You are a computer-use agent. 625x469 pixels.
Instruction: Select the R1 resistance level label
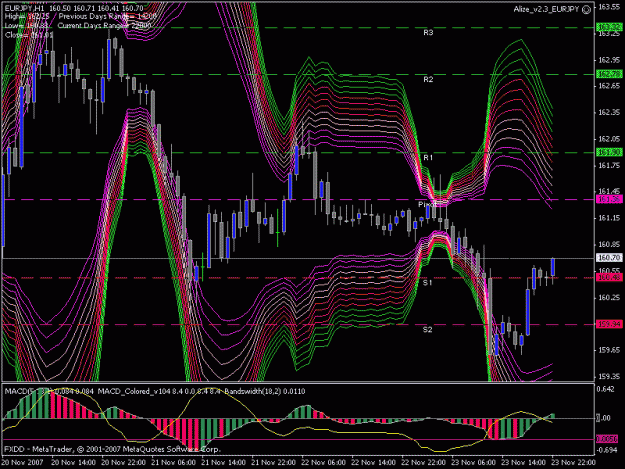pos(428,158)
